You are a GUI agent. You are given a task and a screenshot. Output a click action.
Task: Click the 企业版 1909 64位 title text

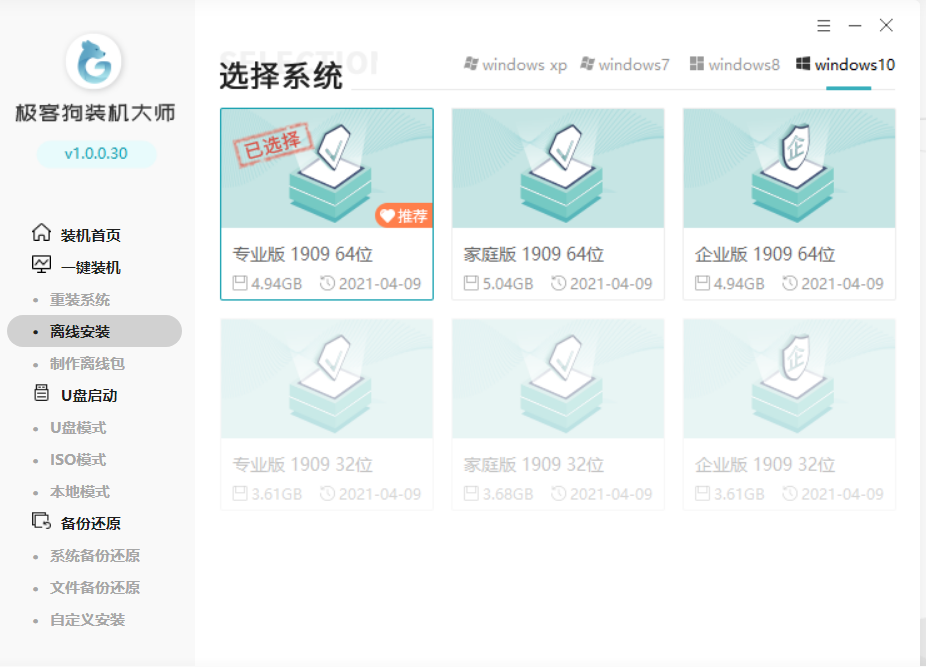click(765, 254)
